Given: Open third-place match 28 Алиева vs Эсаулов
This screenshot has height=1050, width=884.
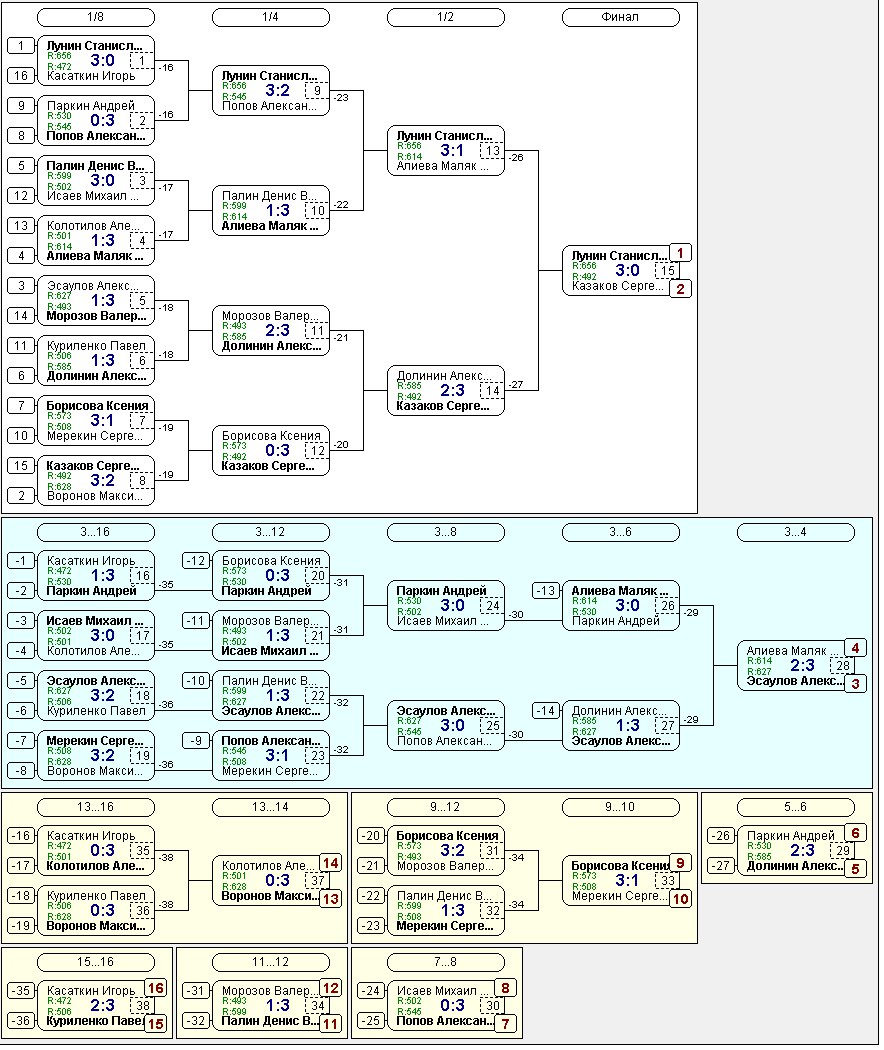Looking at the screenshot, I should (796, 666).
